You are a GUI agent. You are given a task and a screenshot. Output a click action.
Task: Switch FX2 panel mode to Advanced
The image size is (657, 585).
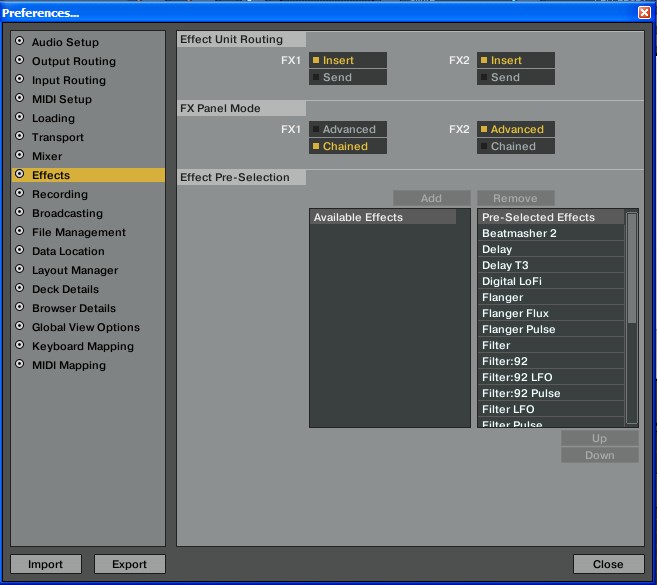tap(516, 129)
